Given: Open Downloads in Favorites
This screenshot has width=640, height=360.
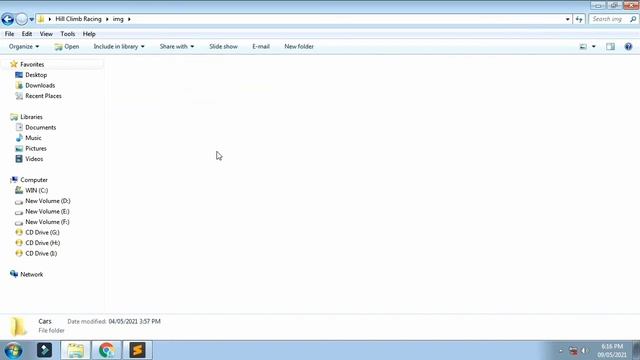Looking at the screenshot, I should pyautogui.click(x=40, y=86).
